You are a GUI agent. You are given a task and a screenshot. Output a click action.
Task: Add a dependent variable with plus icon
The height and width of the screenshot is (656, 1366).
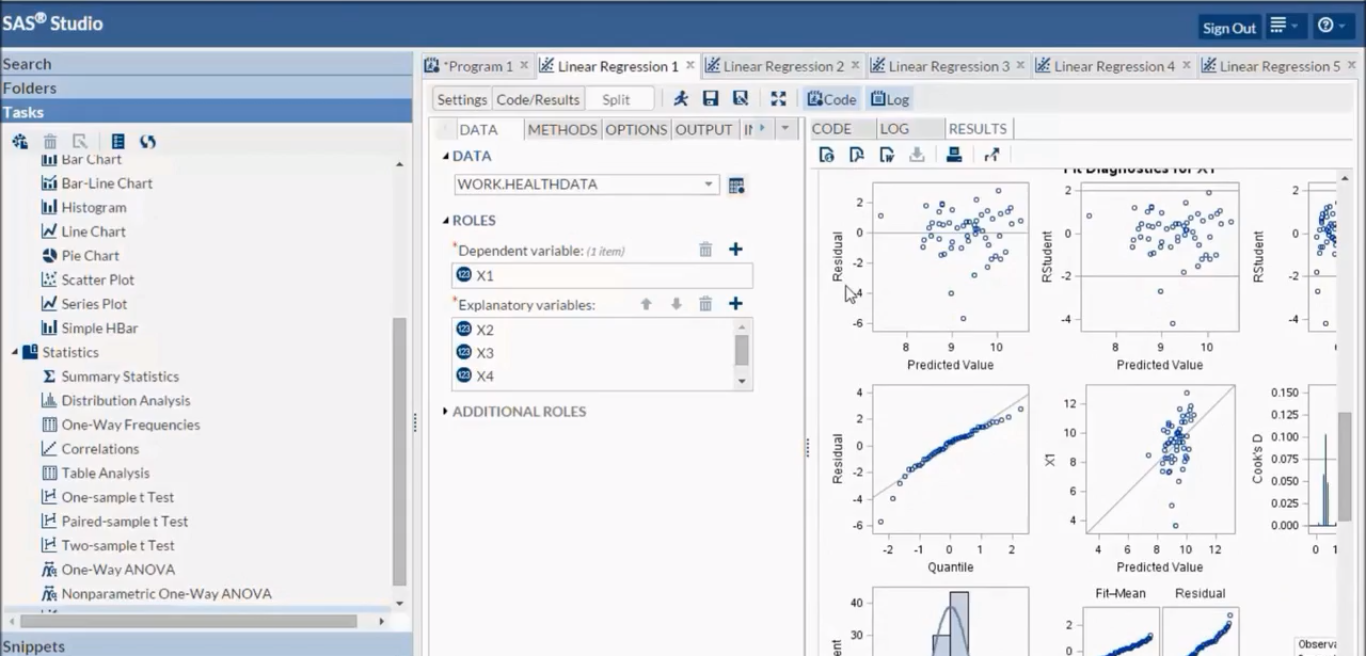click(735, 249)
